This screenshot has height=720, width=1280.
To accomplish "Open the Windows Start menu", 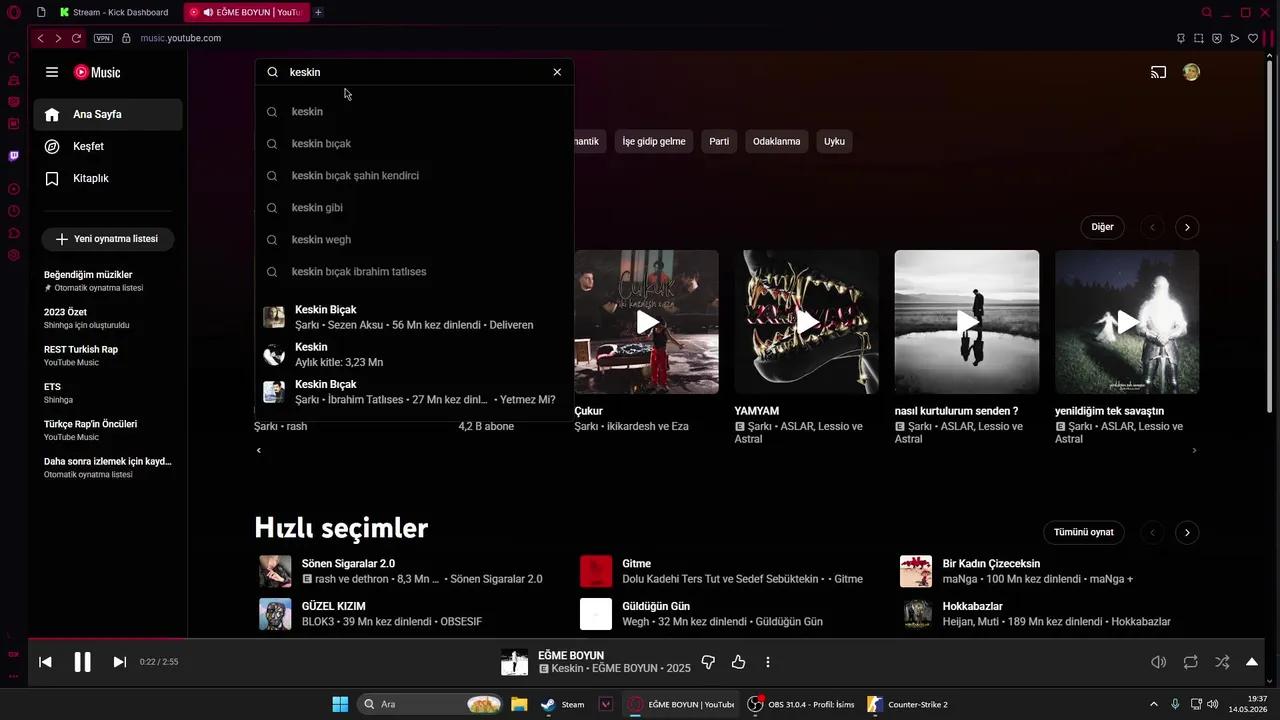I will [340, 704].
